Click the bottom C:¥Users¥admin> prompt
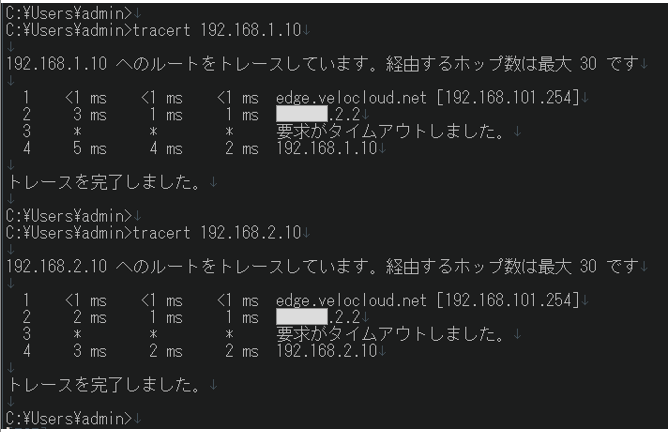Image resolution: width=672 pixels, height=432 pixels. 69,418
